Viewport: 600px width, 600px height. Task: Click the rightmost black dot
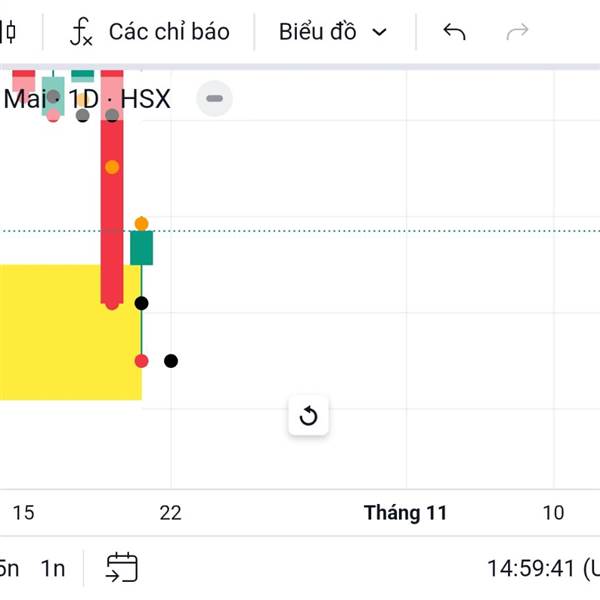(x=171, y=361)
